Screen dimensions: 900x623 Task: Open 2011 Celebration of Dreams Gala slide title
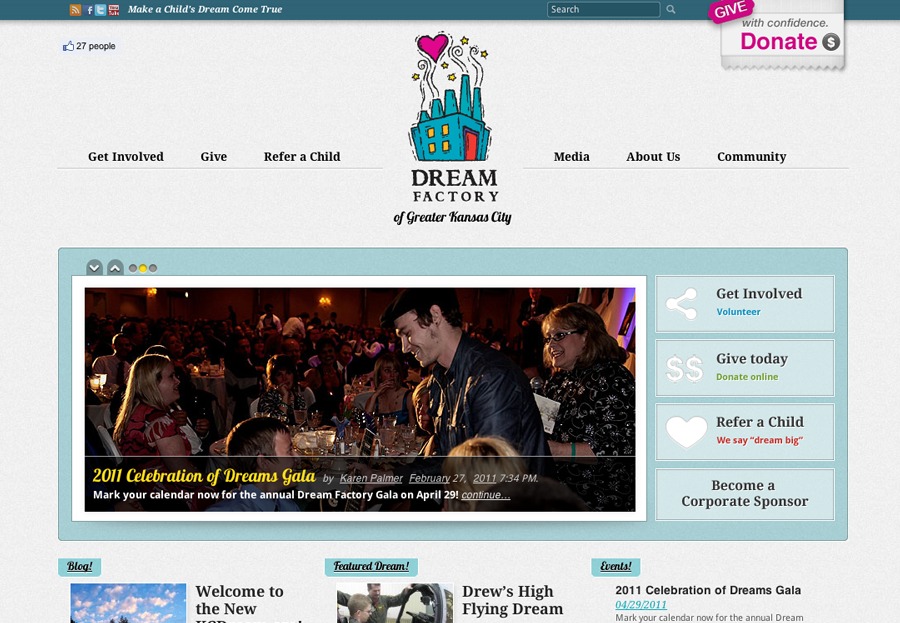coord(204,476)
